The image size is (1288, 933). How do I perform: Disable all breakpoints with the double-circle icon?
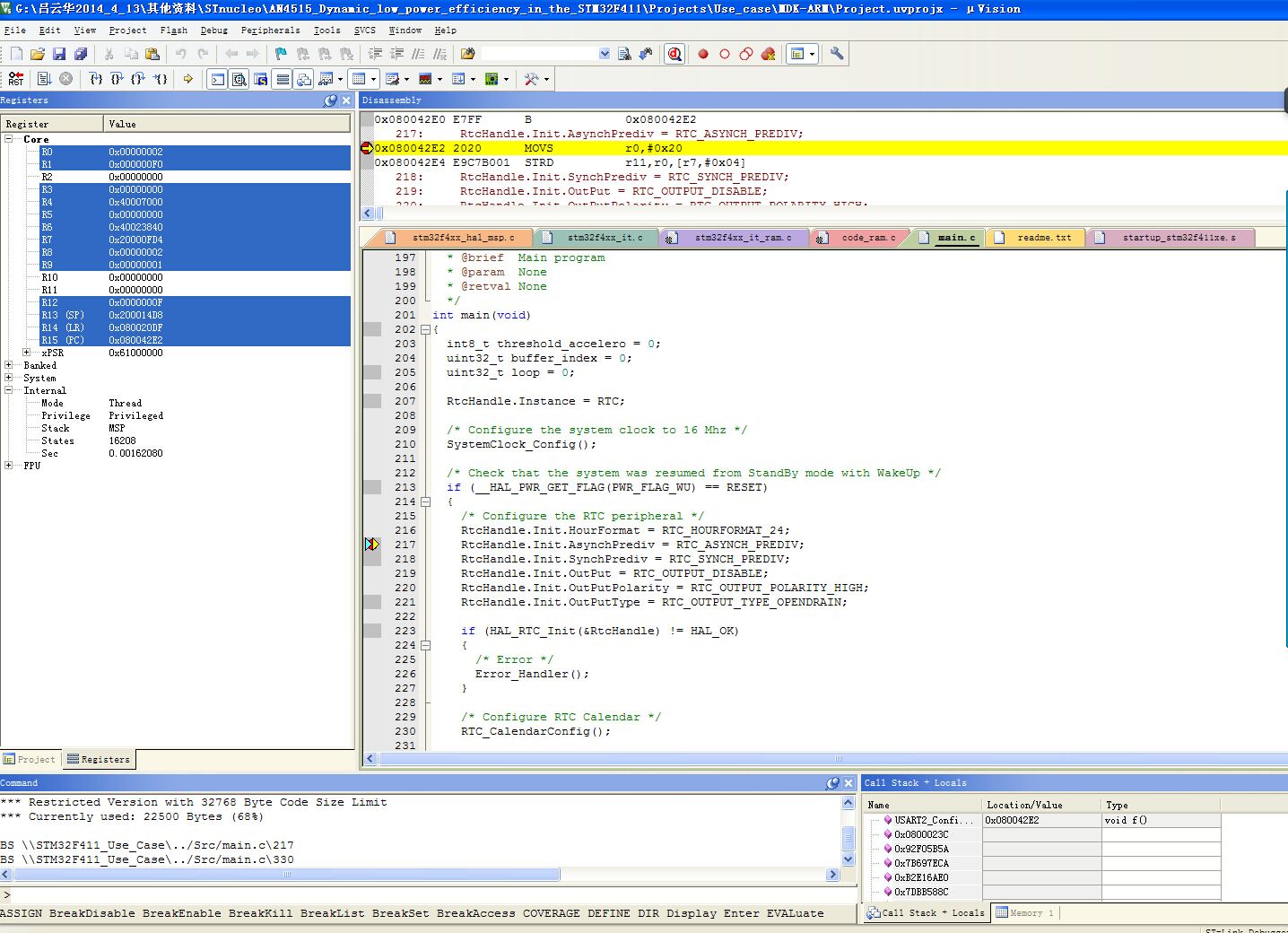point(746,54)
